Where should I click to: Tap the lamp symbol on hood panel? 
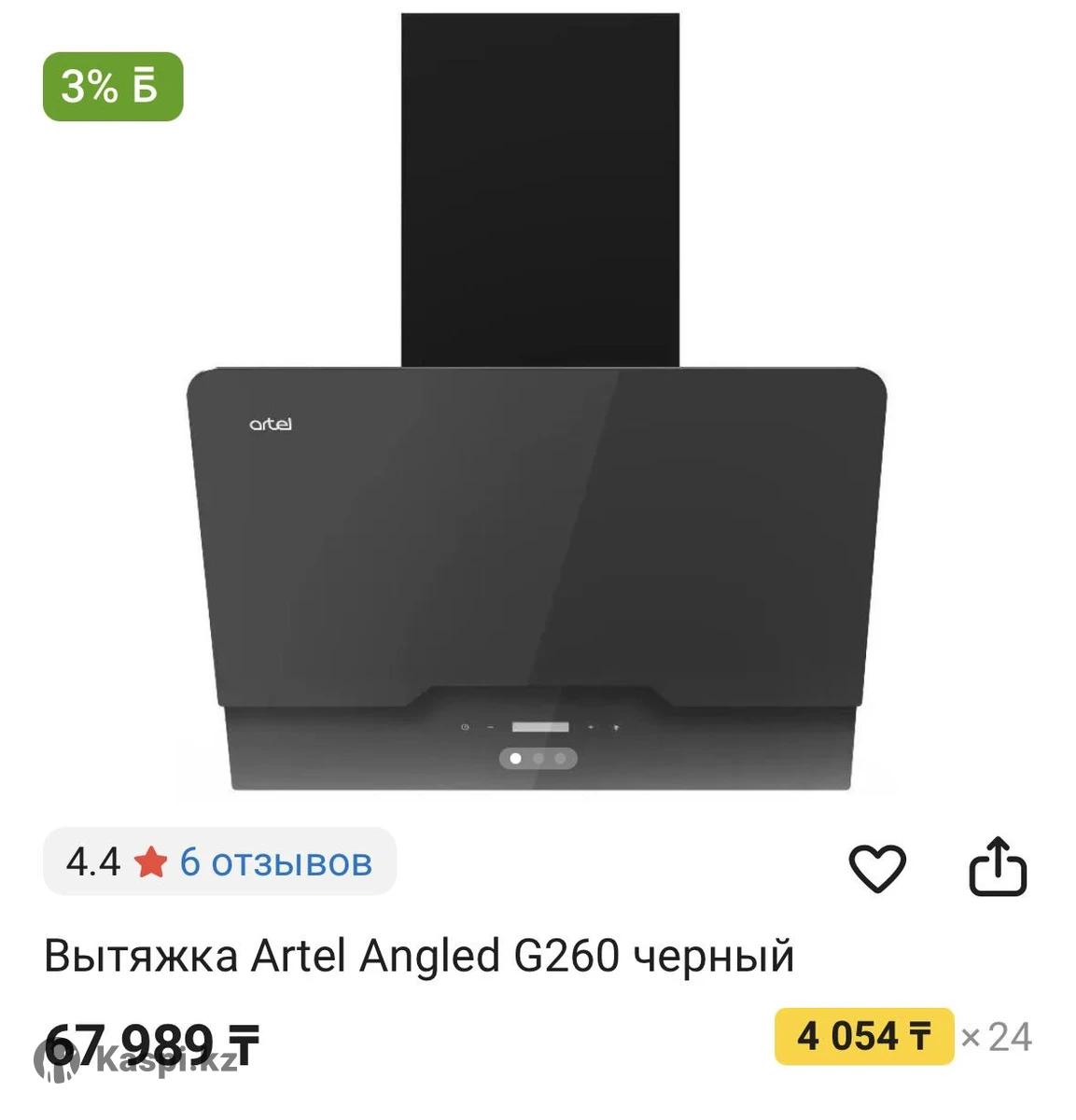tap(615, 727)
